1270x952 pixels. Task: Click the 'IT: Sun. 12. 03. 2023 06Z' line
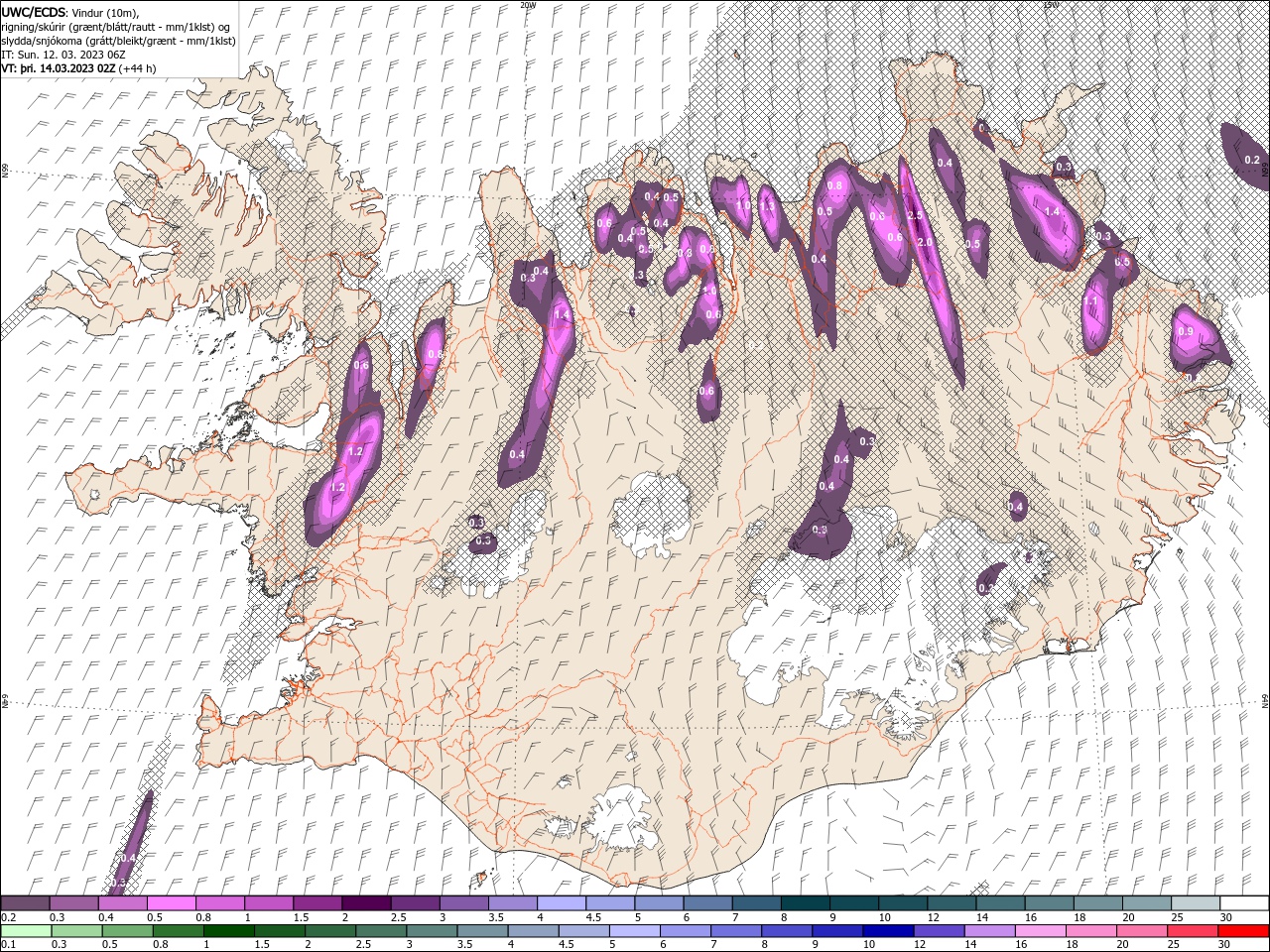click(x=64, y=55)
